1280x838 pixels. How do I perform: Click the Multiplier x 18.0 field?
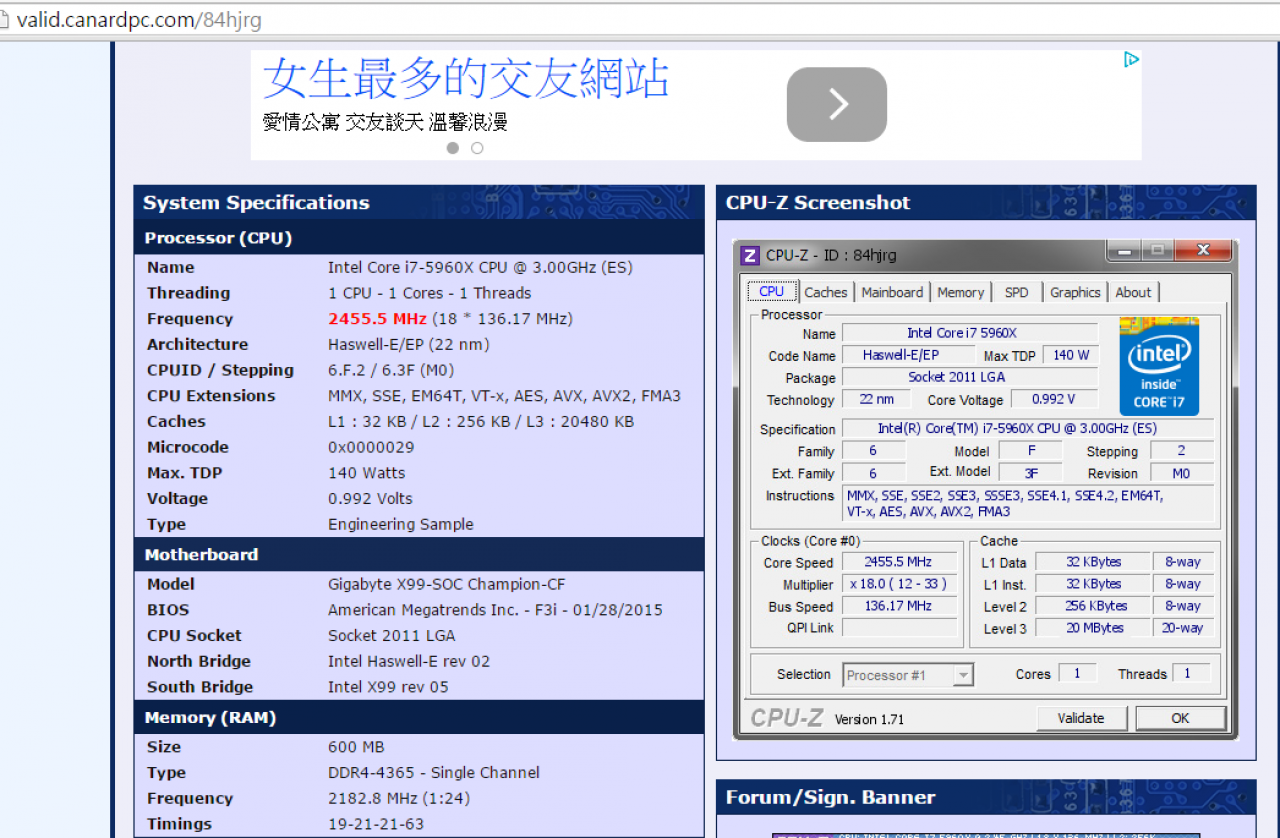(x=898, y=584)
